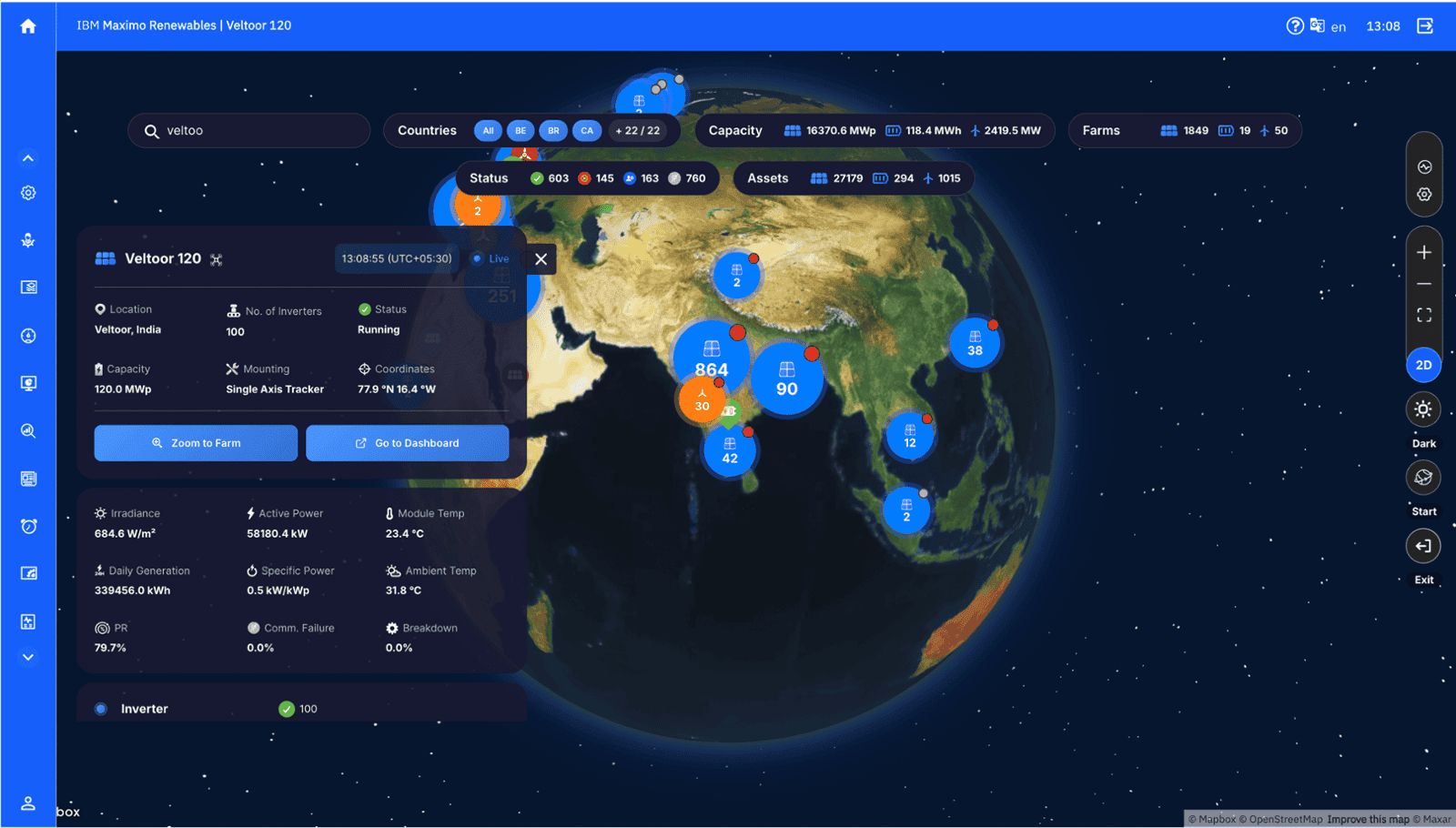Zoom in with the plus map control
The height and width of the screenshot is (828, 1456).
pyautogui.click(x=1425, y=252)
